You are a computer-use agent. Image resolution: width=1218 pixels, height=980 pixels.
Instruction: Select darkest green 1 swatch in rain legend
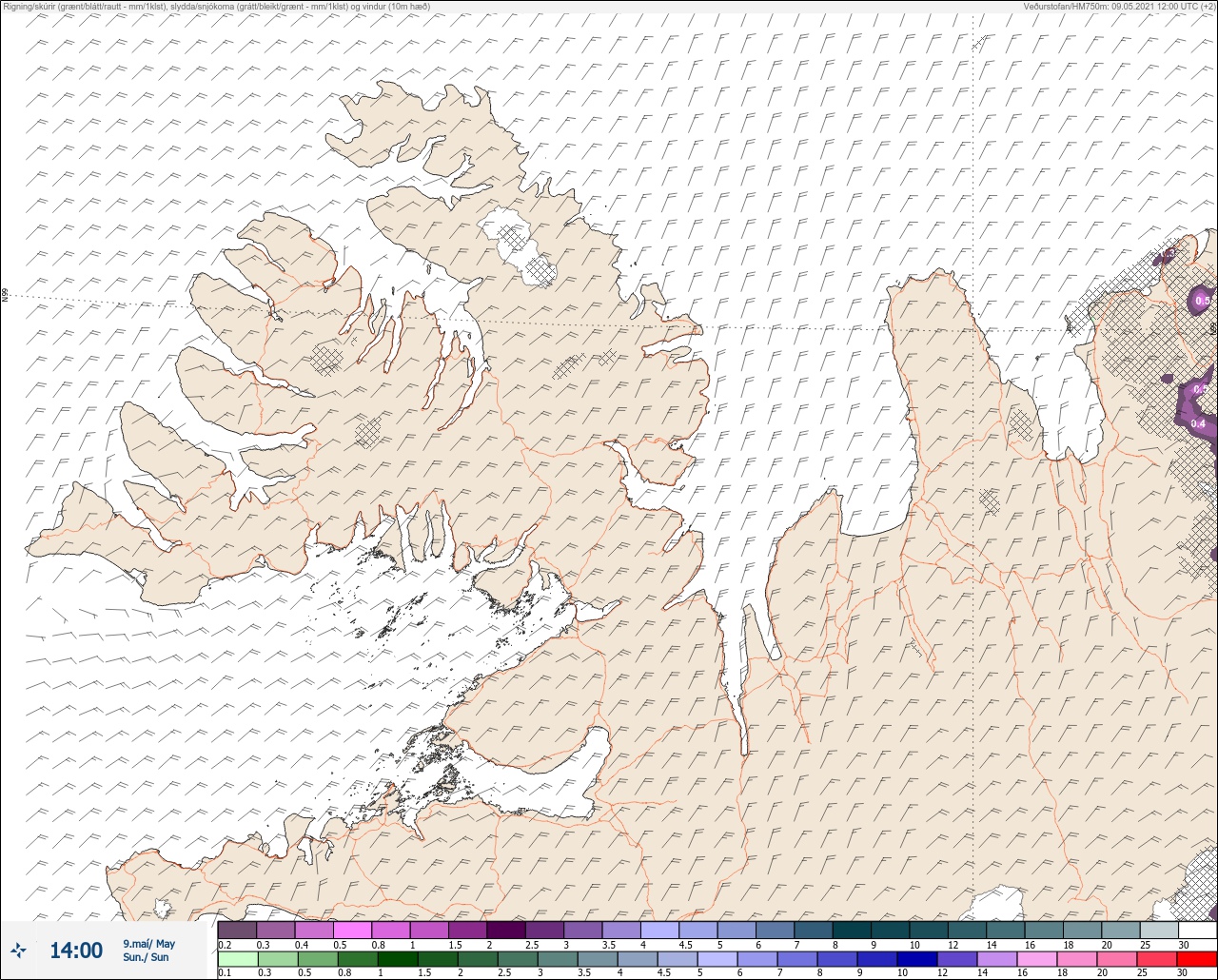click(398, 958)
